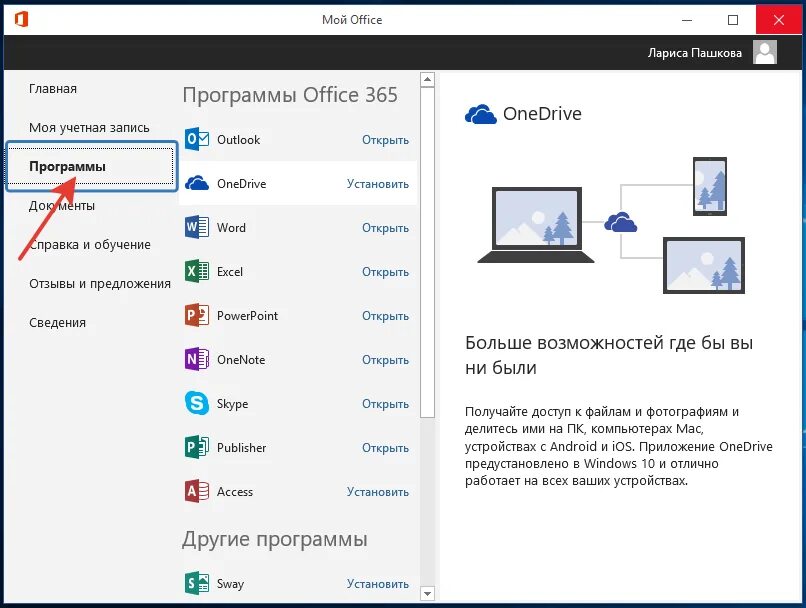Screen dimensions: 806x608
Task: Click Открыть next to Publisher
Action: (385, 448)
